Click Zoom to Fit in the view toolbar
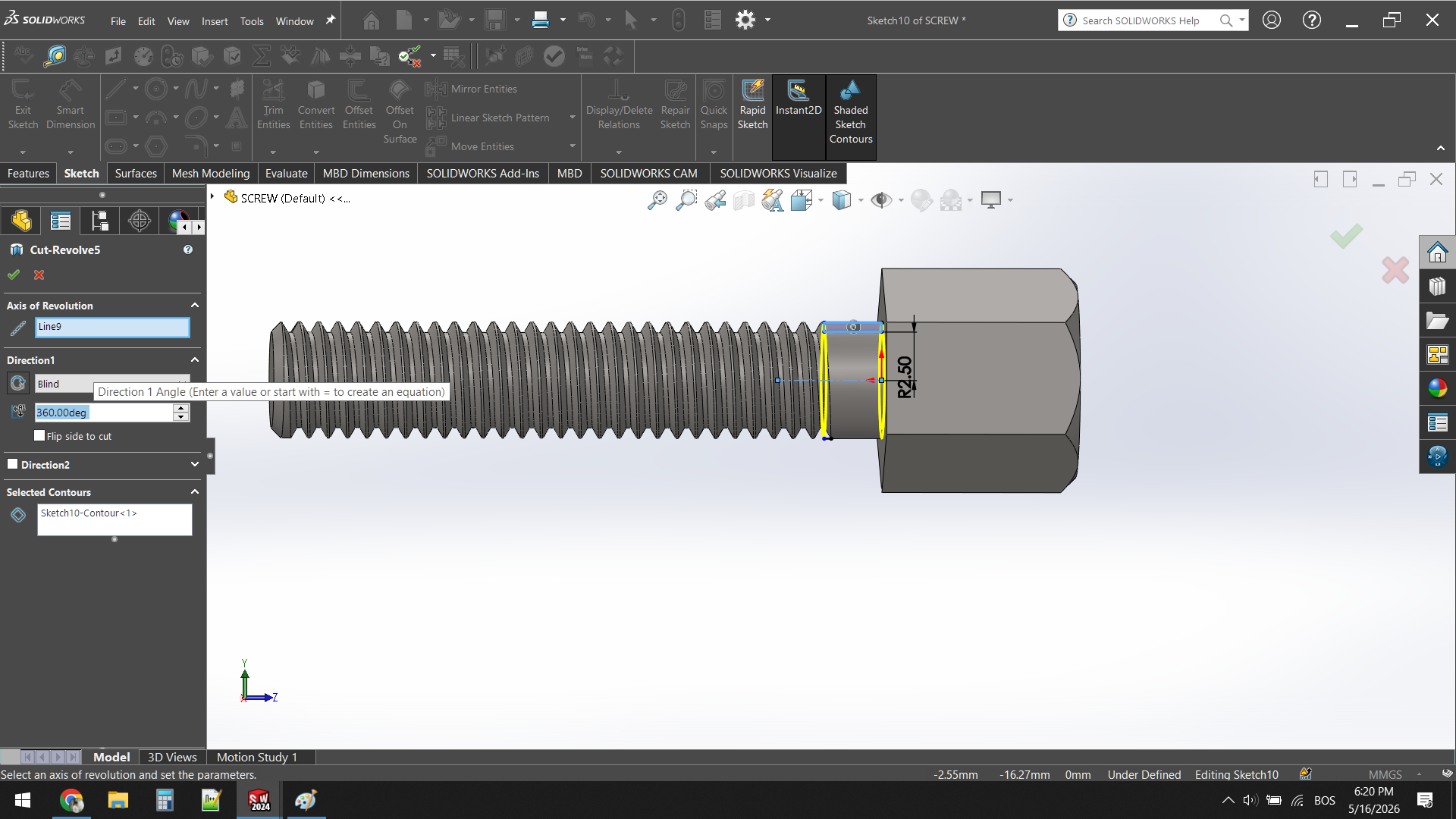This screenshot has width=1456, height=819. click(657, 200)
